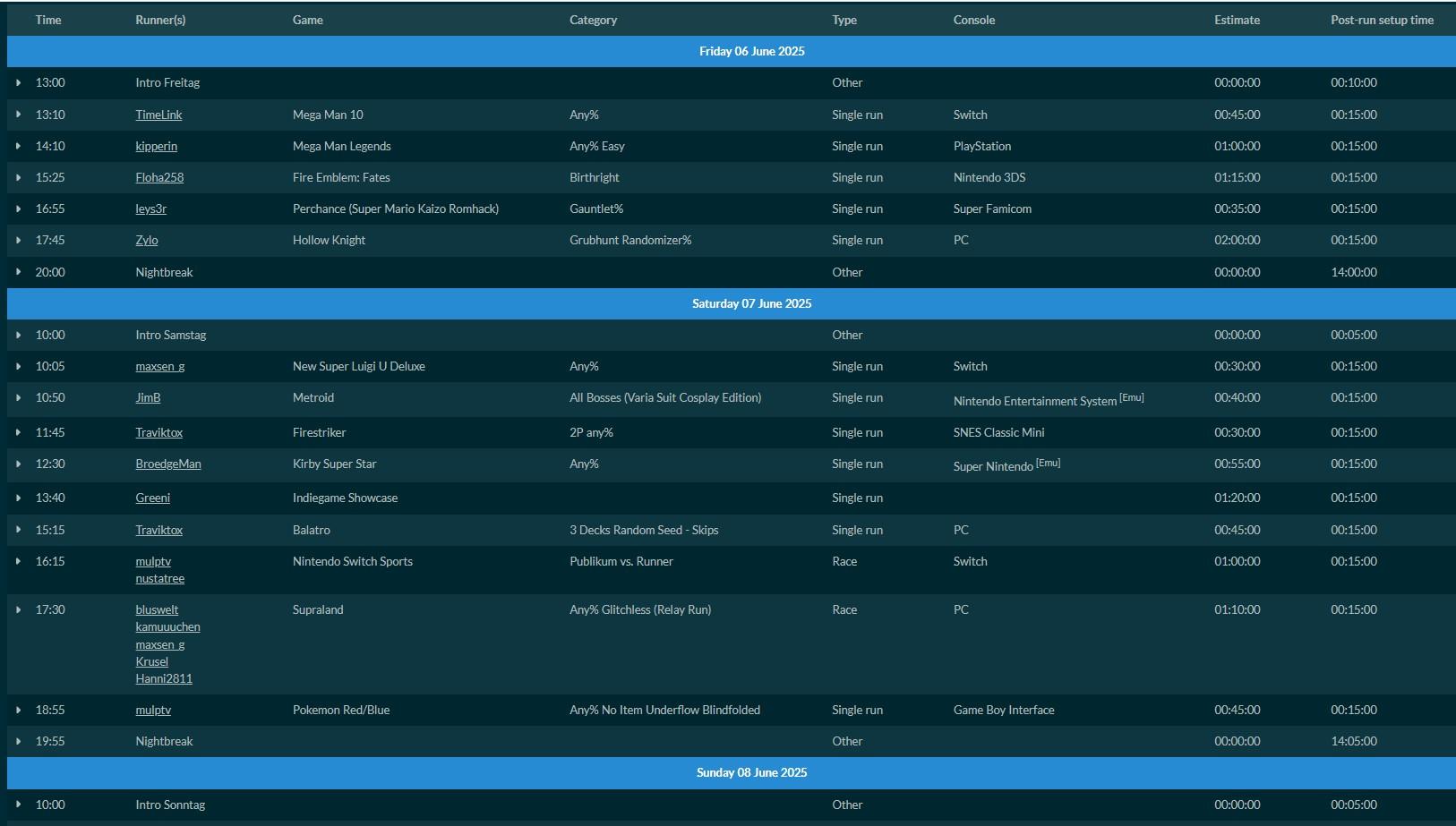Click the Grubhunt Randomizer% category cell
The height and width of the screenshot is (826, 1456).
(x=630, y=240)
